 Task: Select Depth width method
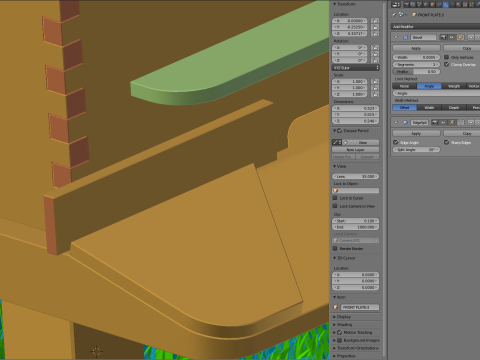click(454, 107)
